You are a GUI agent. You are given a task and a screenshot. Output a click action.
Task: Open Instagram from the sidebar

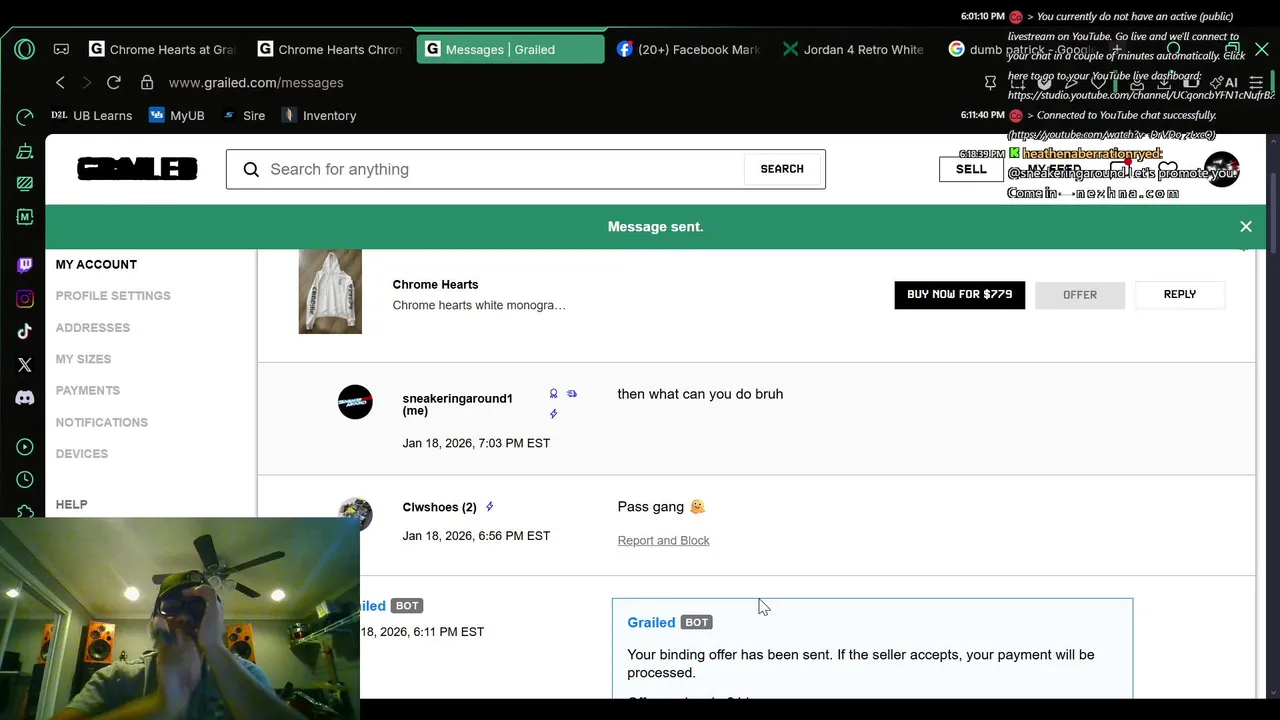[25, 298]
